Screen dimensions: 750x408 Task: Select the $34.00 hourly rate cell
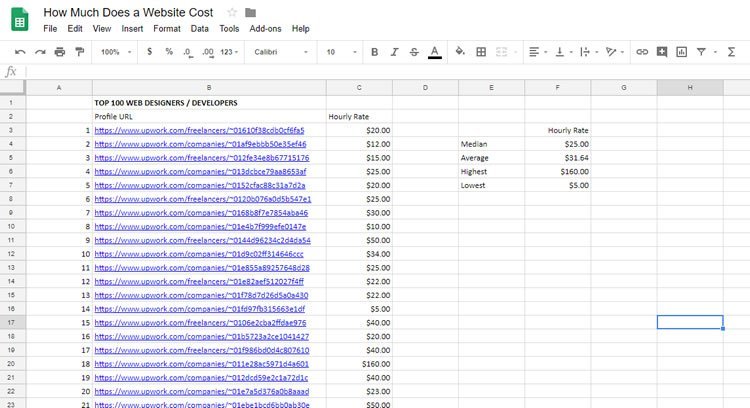[x=359, y=254]
